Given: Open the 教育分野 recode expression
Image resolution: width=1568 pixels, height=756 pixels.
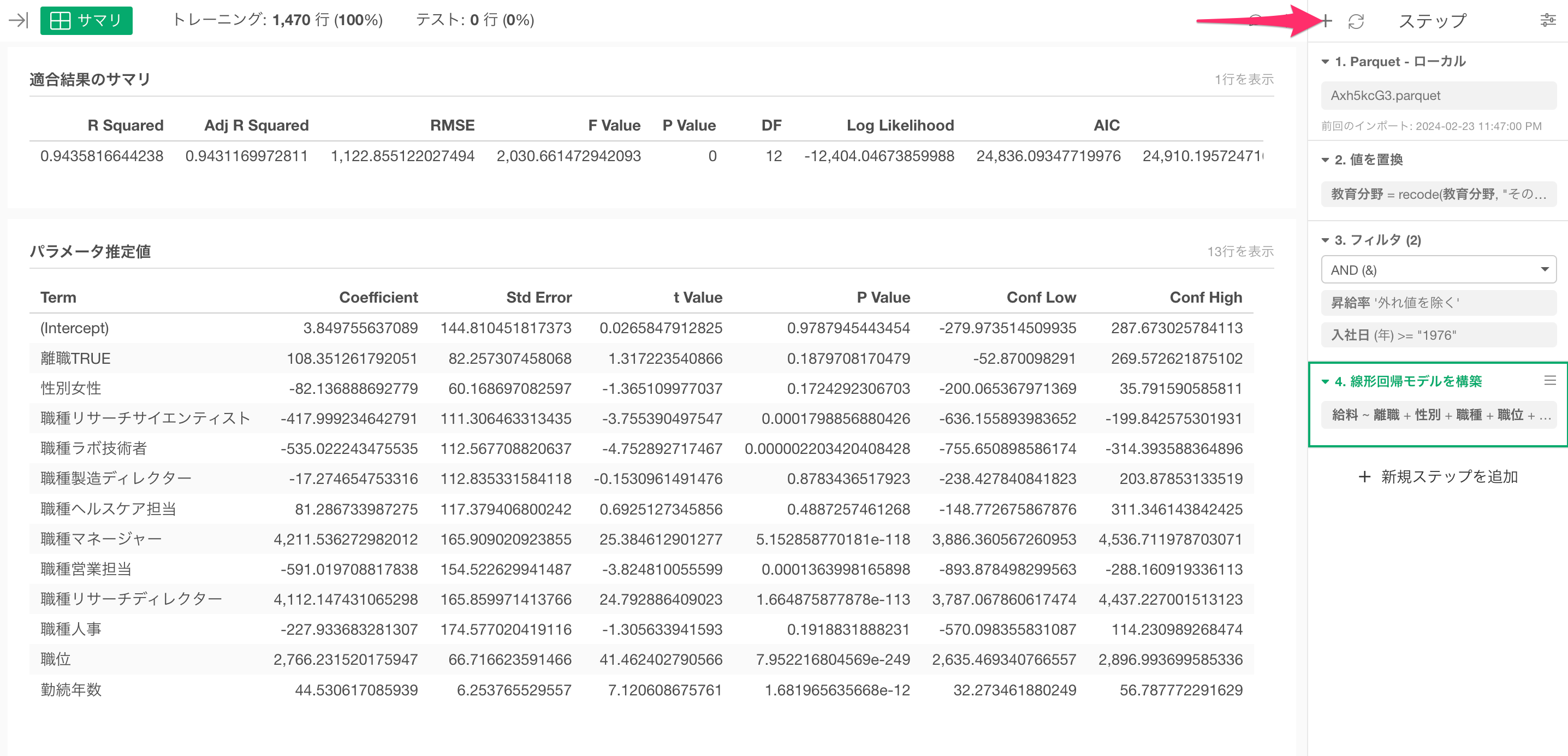Looking at the screenshot, I should 1438,194.
